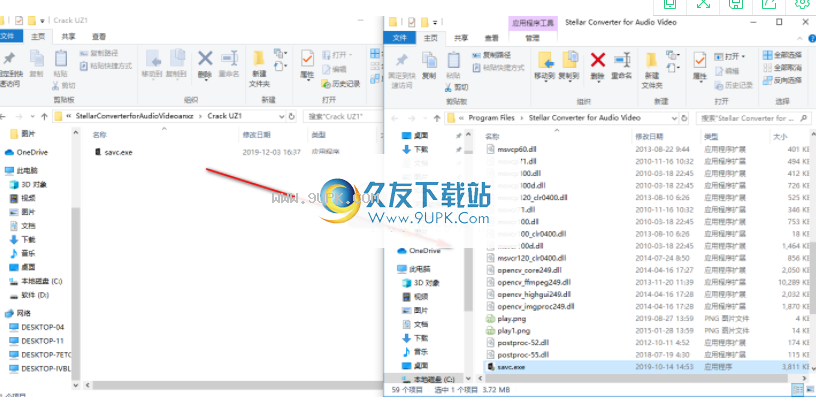Click Select none (全部取消) in Stellar Converter window

pyautogui.click(x=782, y=68)
